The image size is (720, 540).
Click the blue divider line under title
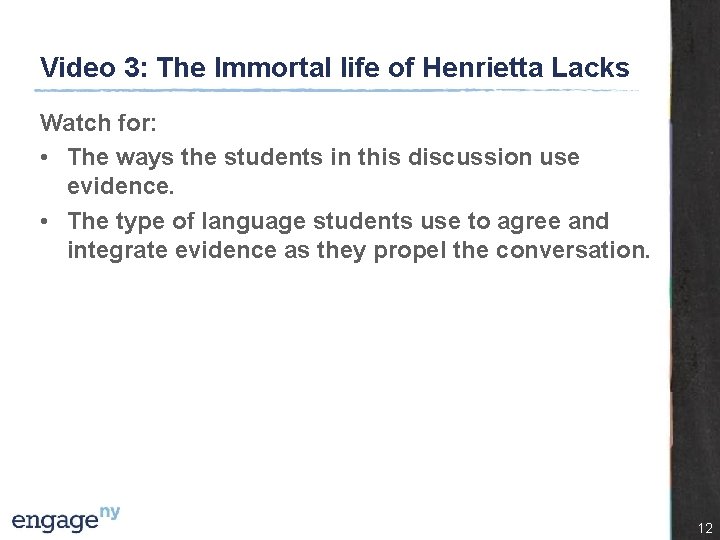(338, 90)
